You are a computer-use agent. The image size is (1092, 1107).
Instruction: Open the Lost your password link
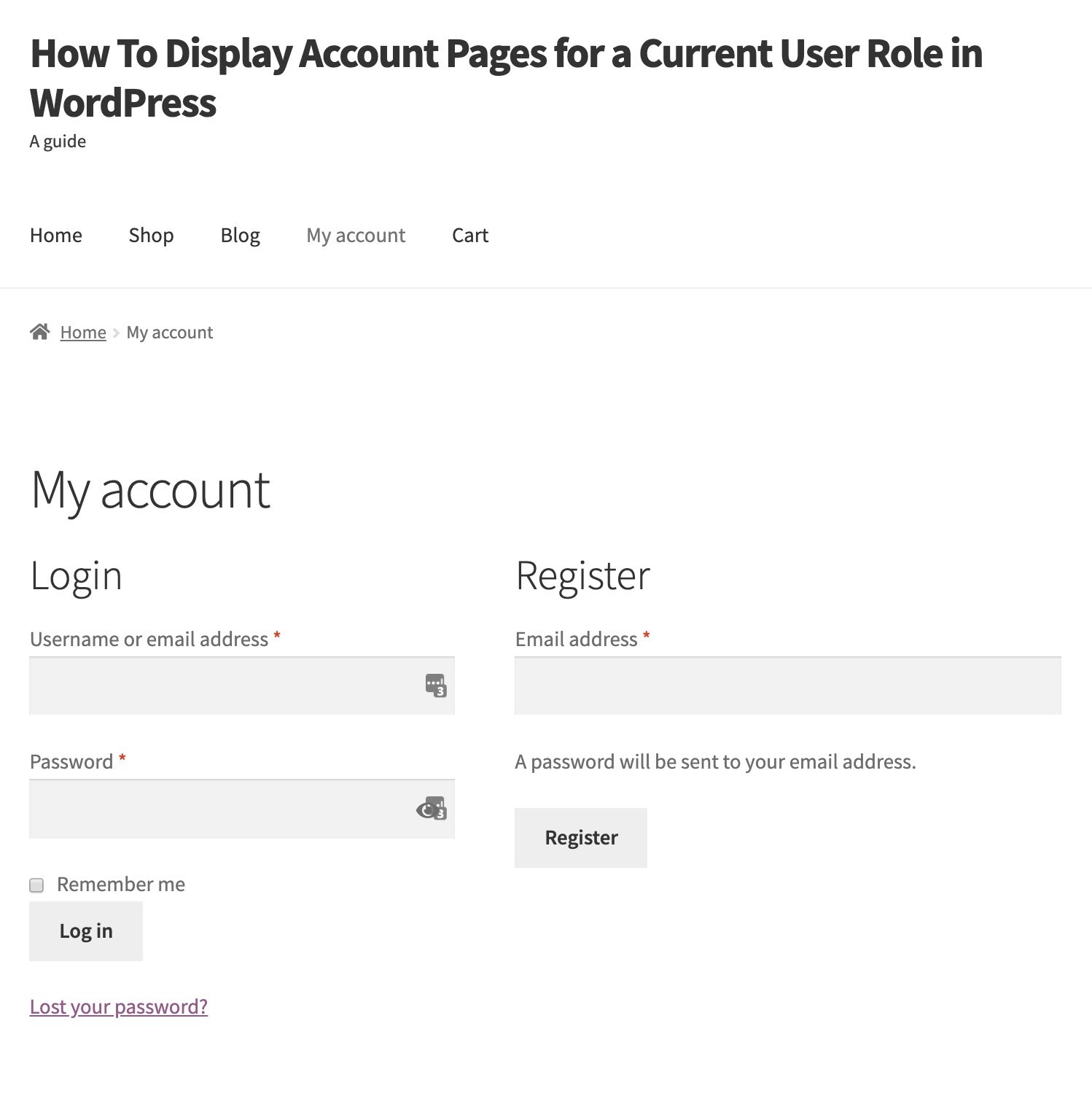click(x=118, y=1006)
